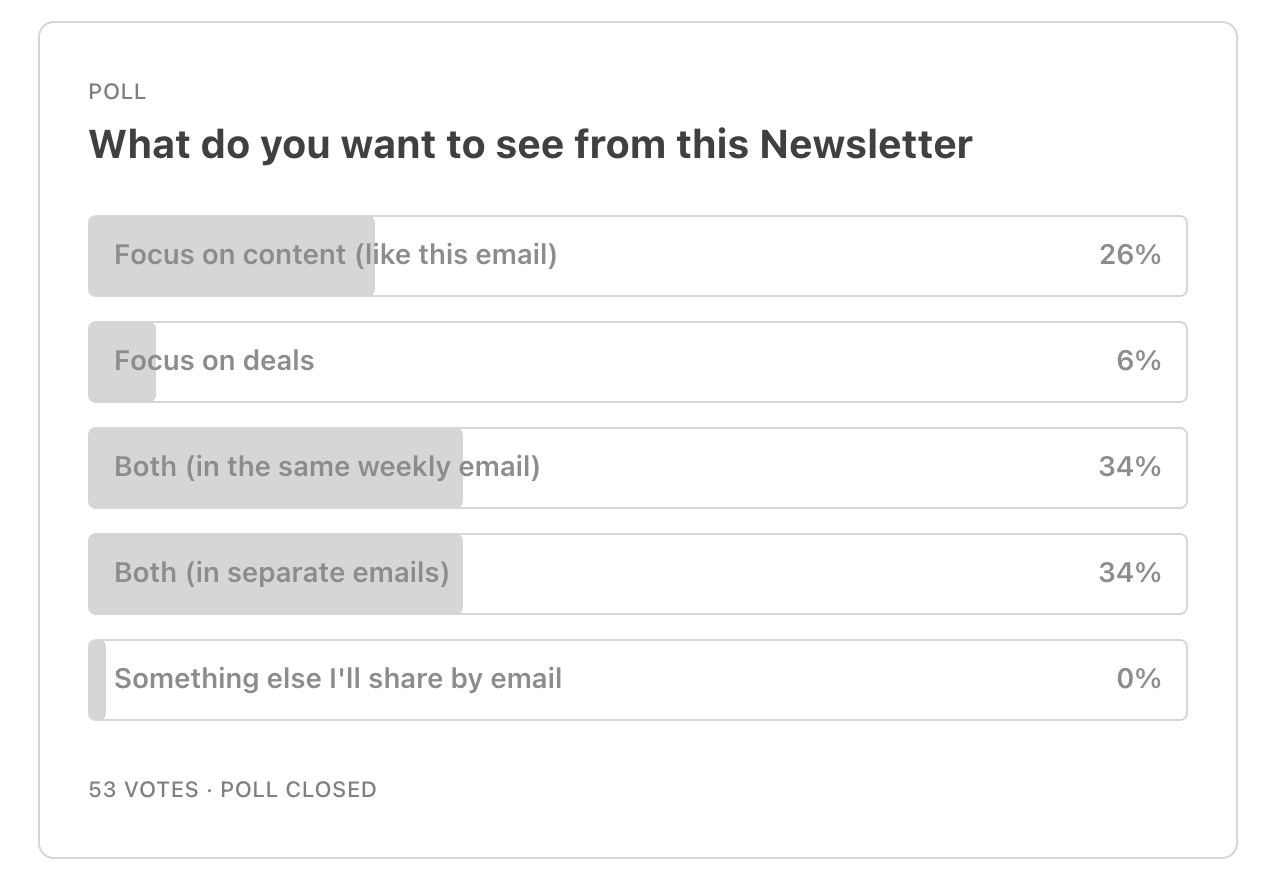Click the 34% for separate emails
This screenshot has height=886, width=1276.
[x=1130, y=573]
